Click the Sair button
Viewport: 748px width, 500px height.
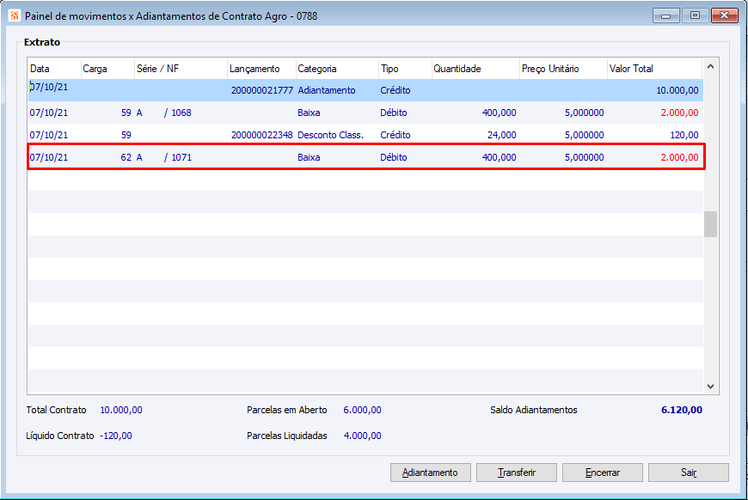point(688,472)
